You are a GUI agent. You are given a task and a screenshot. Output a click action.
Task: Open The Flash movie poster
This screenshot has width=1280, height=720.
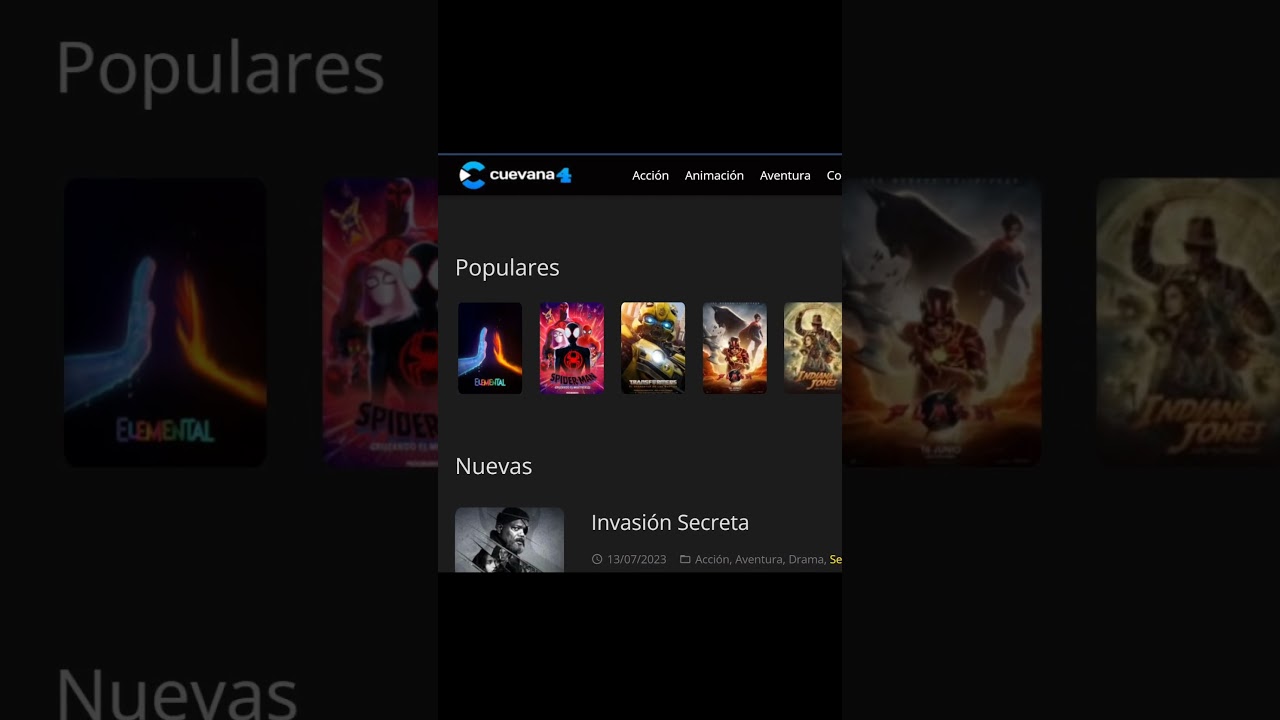(x=735, y=348)
